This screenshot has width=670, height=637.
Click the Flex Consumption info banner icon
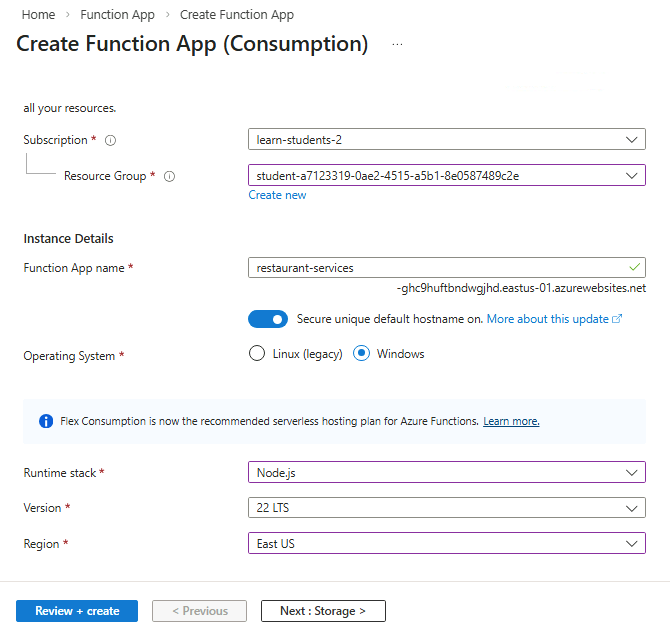click(x=45, y=421)
